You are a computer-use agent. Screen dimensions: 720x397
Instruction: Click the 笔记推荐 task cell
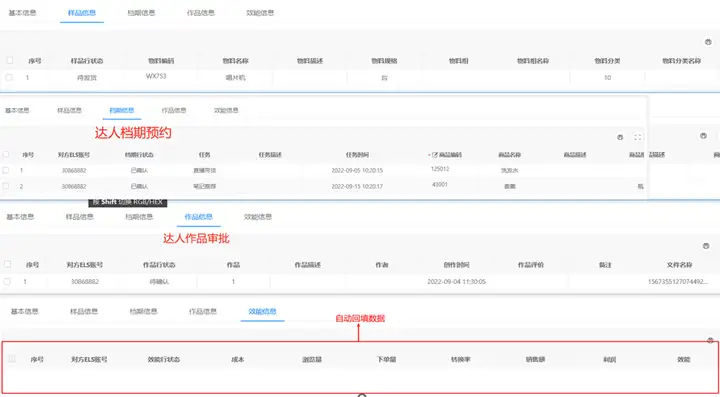[x=205, y=186]
